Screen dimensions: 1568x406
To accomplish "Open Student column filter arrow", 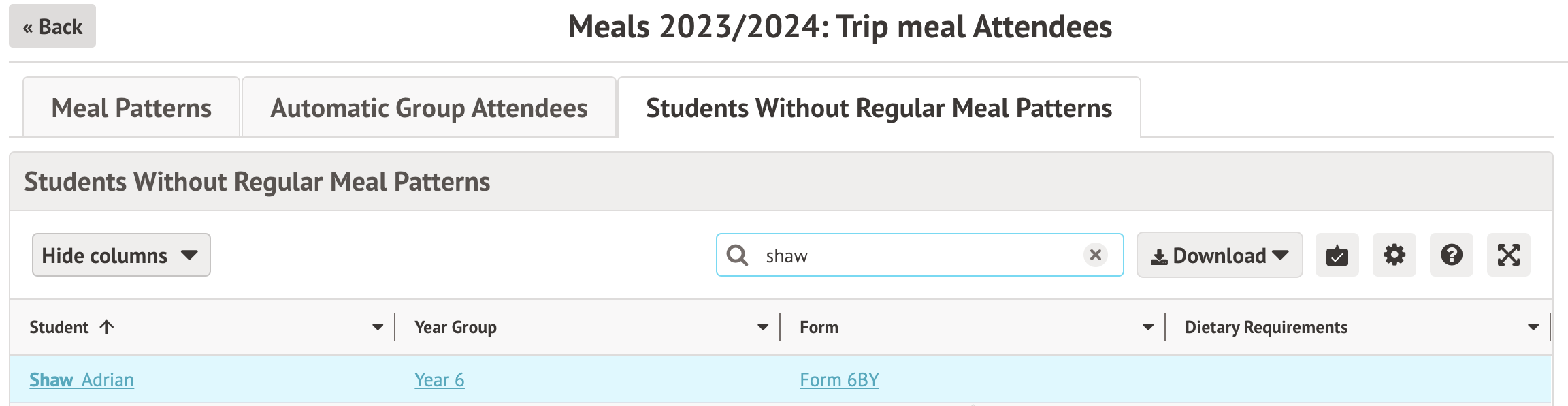I will [x=378, y=328].
